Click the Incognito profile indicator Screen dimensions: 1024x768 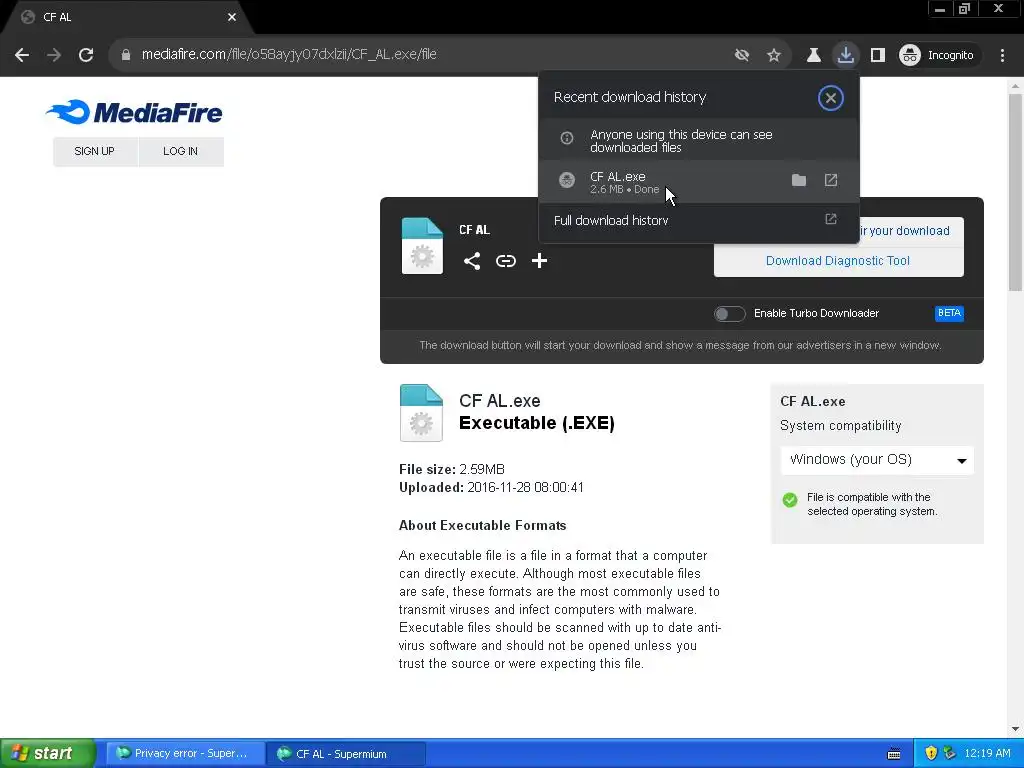click(x=937, y=55)
